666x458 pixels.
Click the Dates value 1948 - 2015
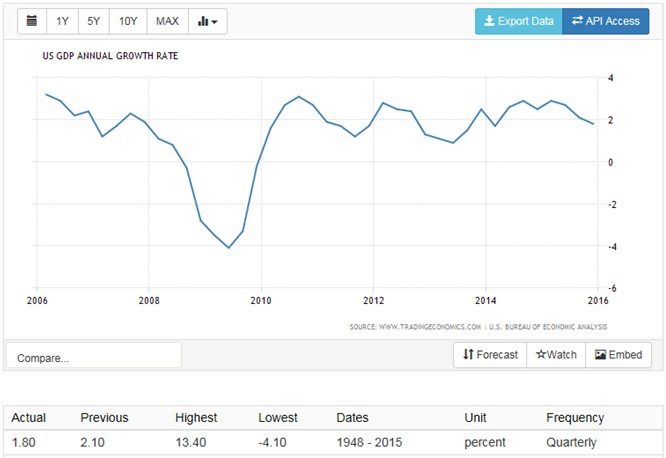pyautogui.click(x=369, y=443)
